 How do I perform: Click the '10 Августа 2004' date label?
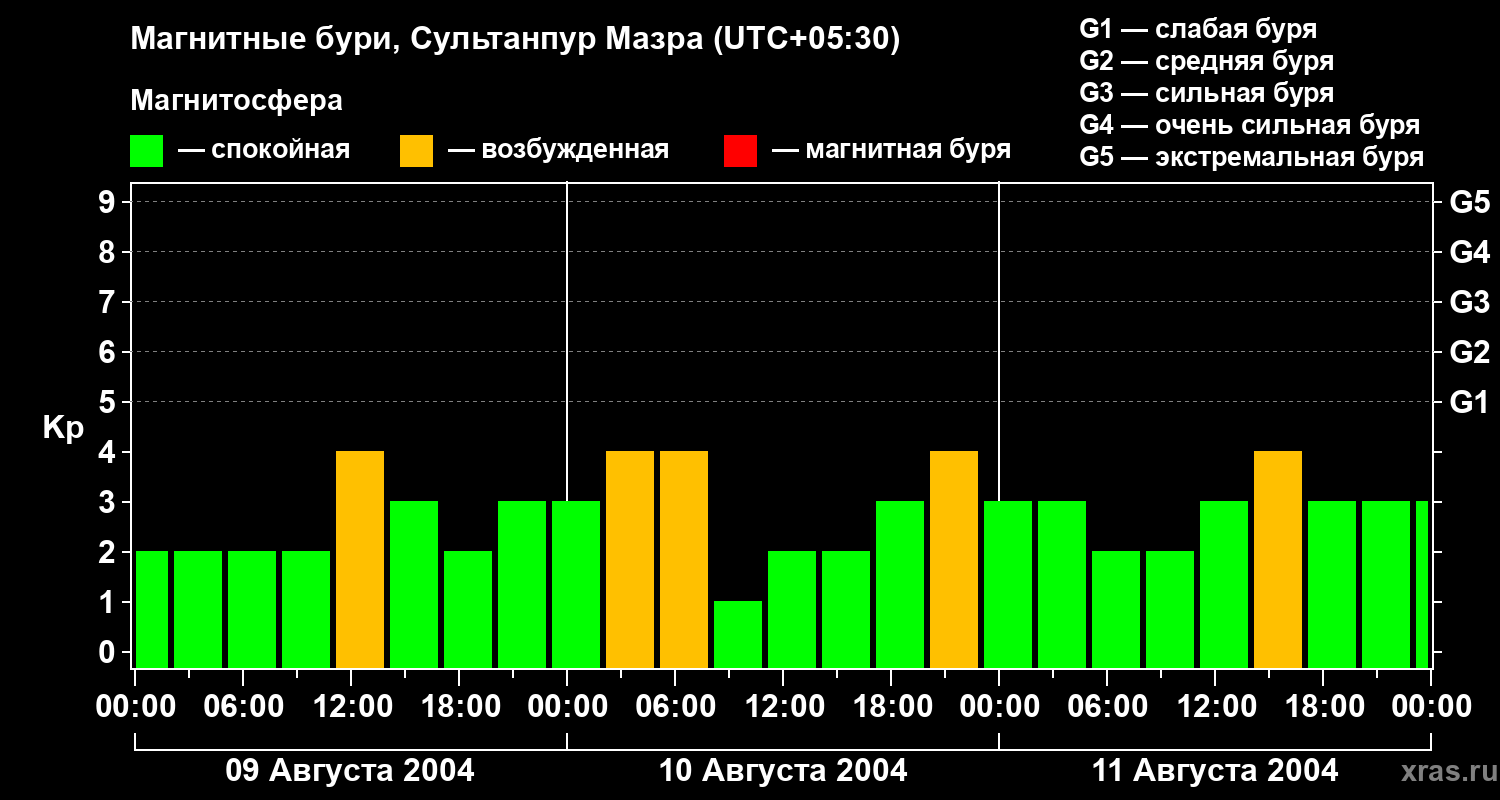click(x=783, y=771)
